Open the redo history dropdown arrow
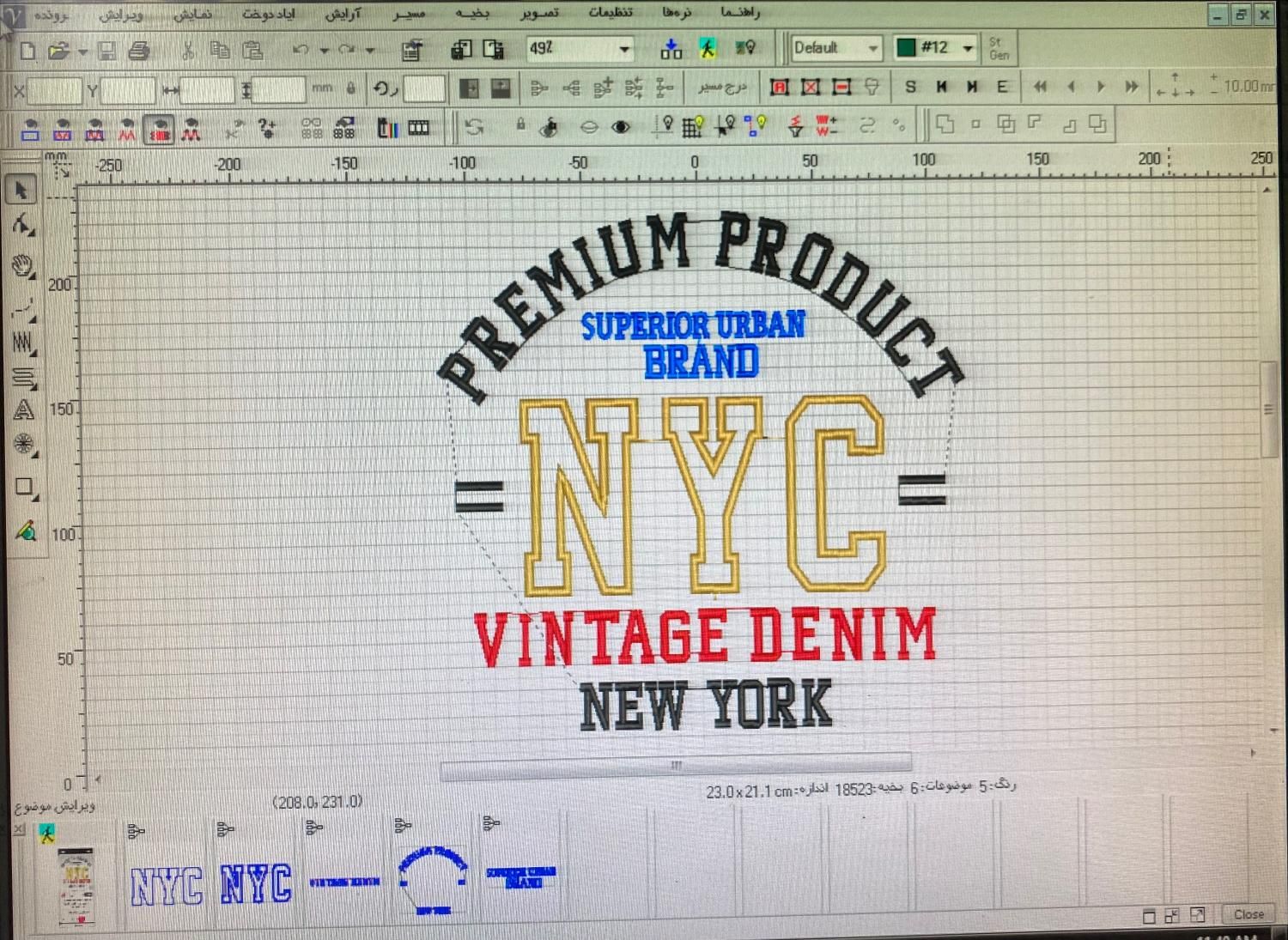 370,51
